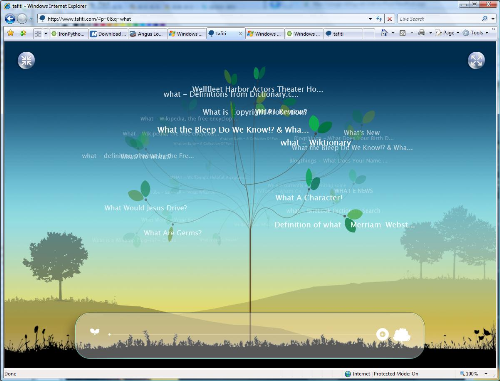Click the zoom level 100% button
The height and width of the screenshot is (381, 500).
click(470, 374)
